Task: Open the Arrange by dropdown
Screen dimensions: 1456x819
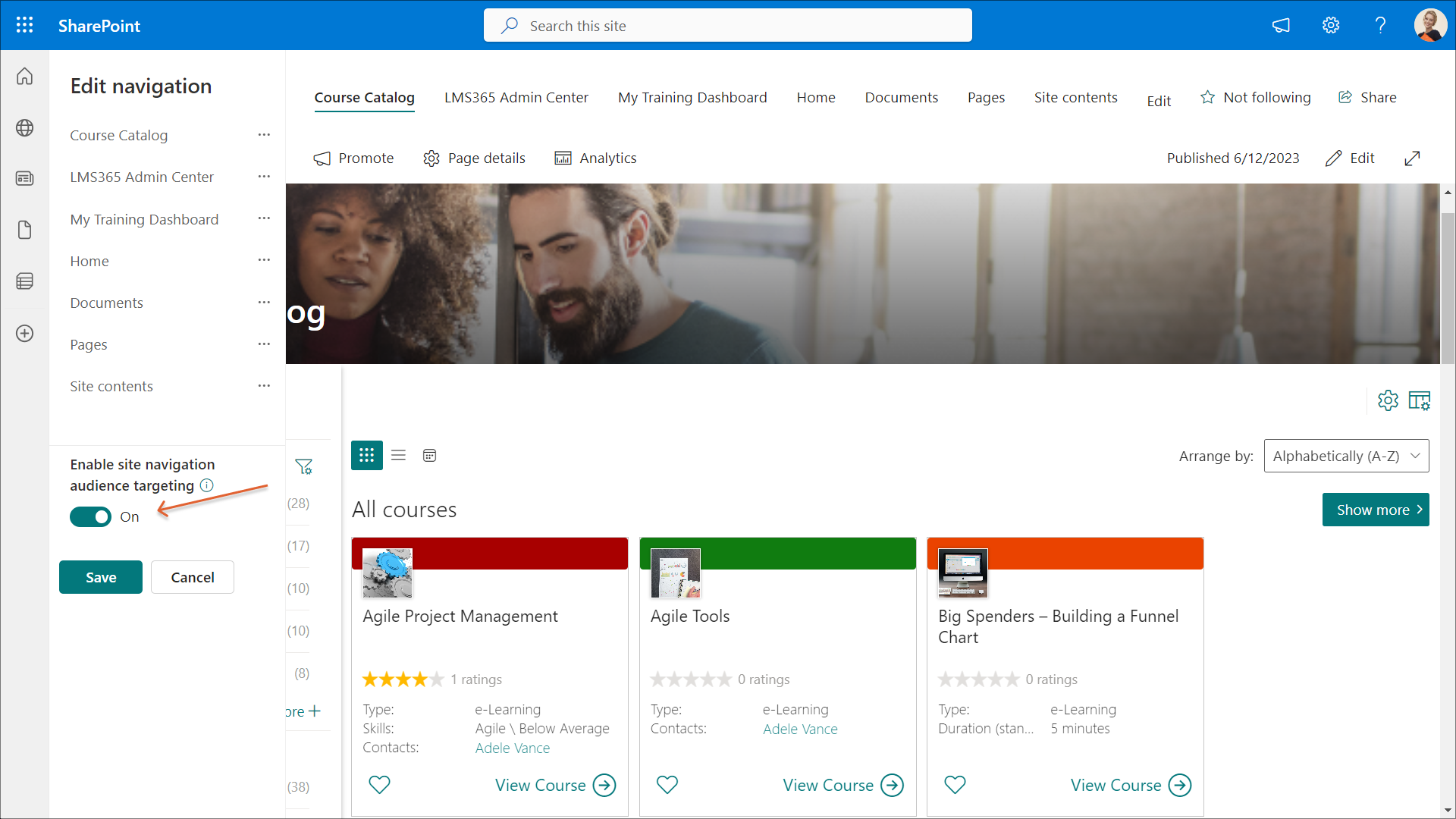Action: [x=1346, y=456]
